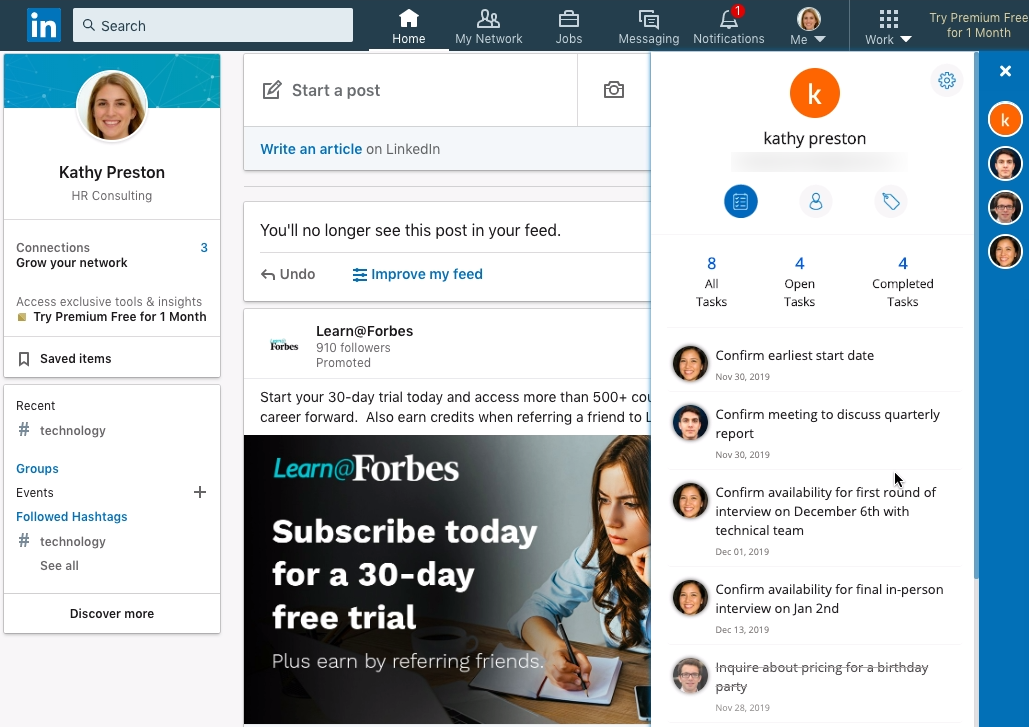Go to My Network

pos(488,27)
